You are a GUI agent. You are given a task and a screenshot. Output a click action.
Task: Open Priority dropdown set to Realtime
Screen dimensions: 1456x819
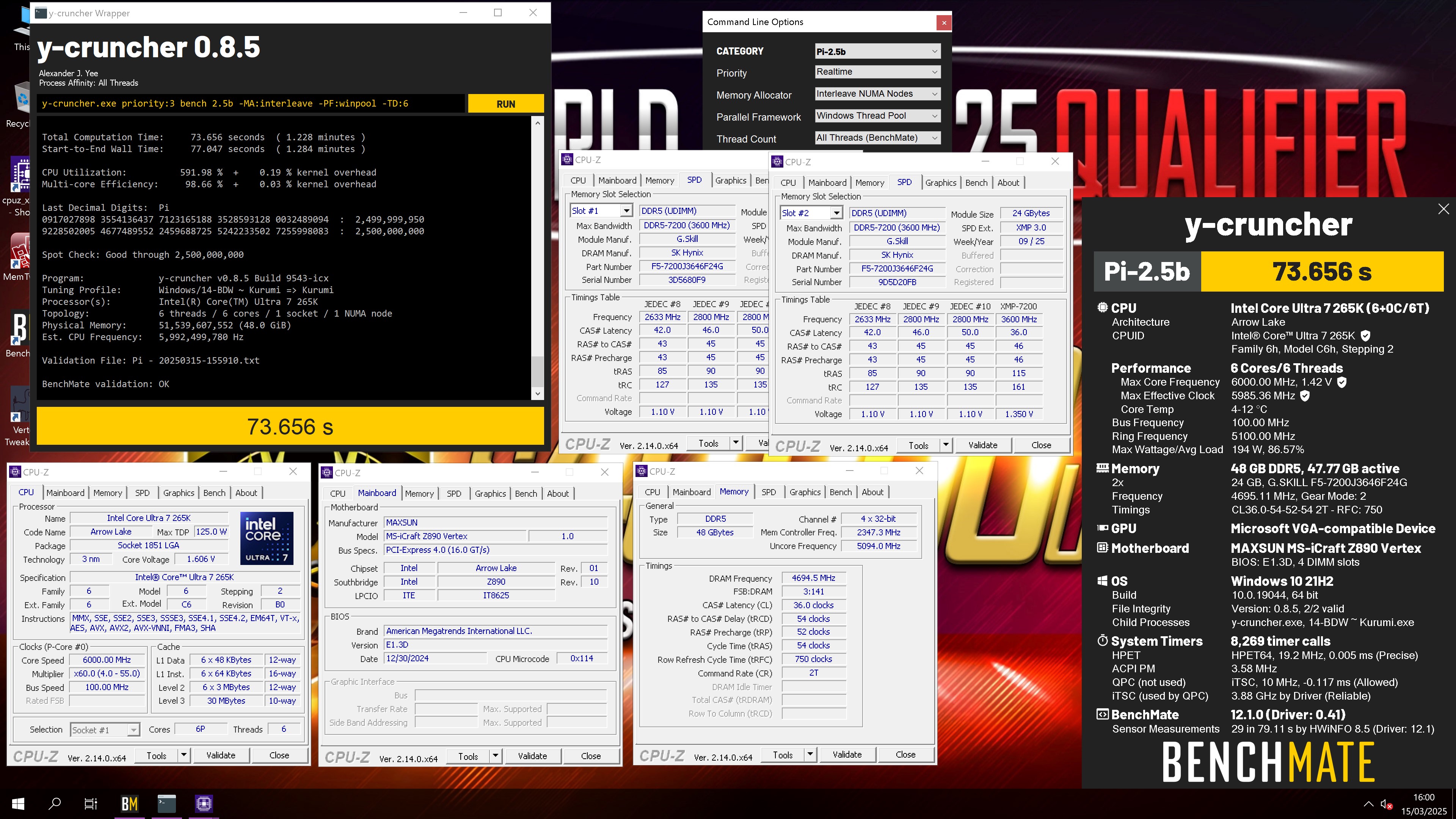pos(877,72)
